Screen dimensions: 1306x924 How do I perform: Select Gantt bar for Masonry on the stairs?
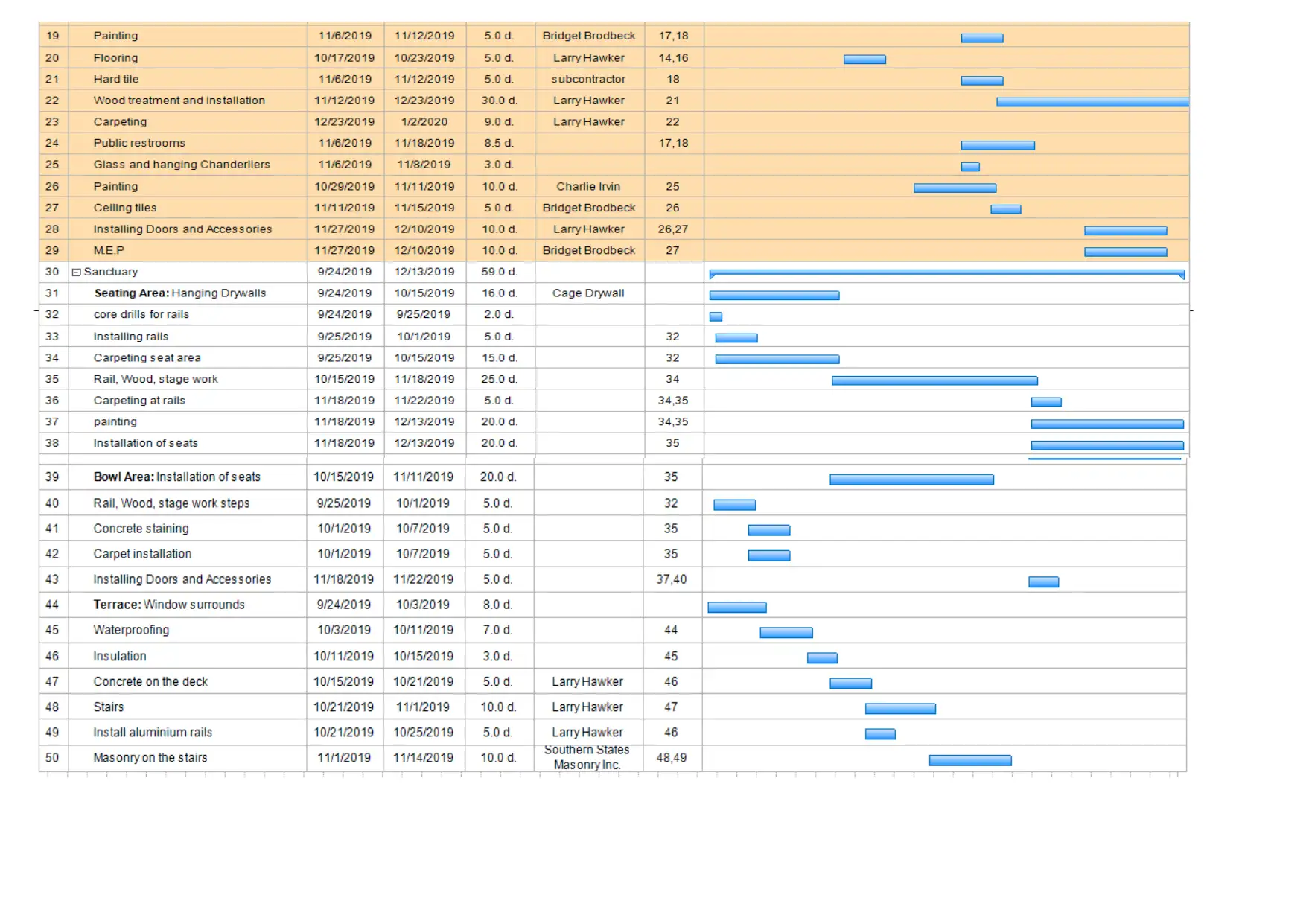point(970,760)
